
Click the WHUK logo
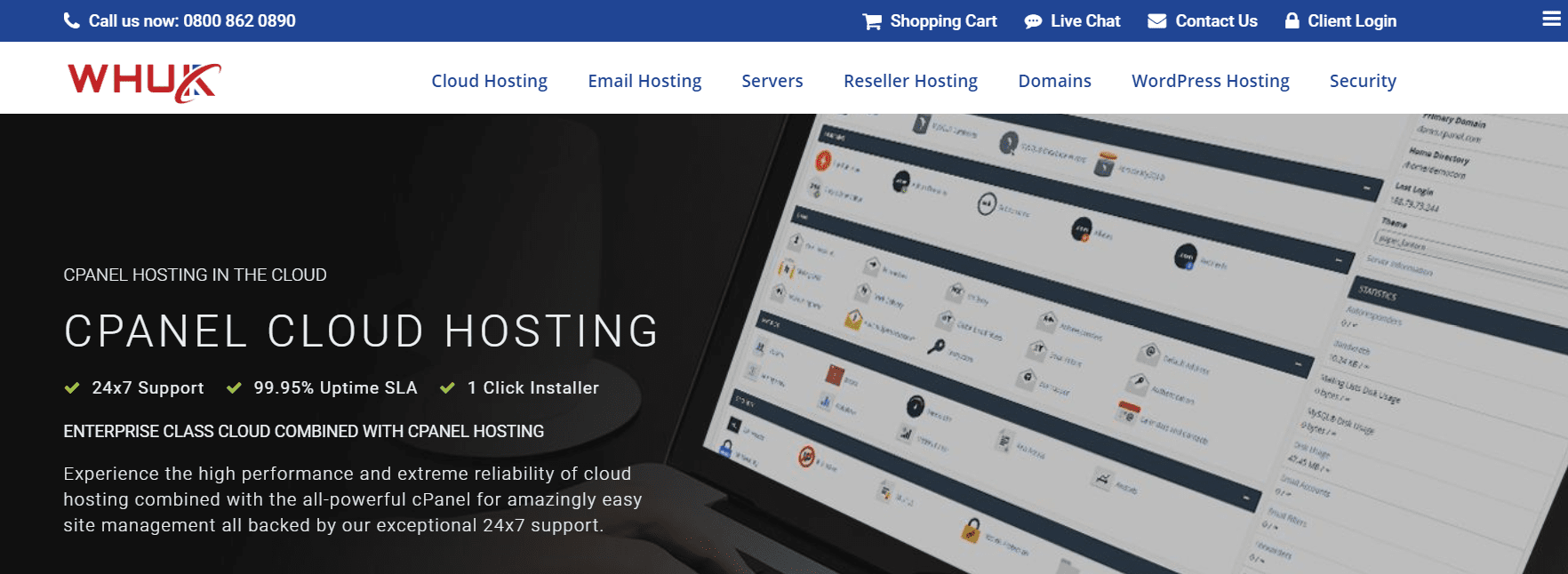pos(144,82)
